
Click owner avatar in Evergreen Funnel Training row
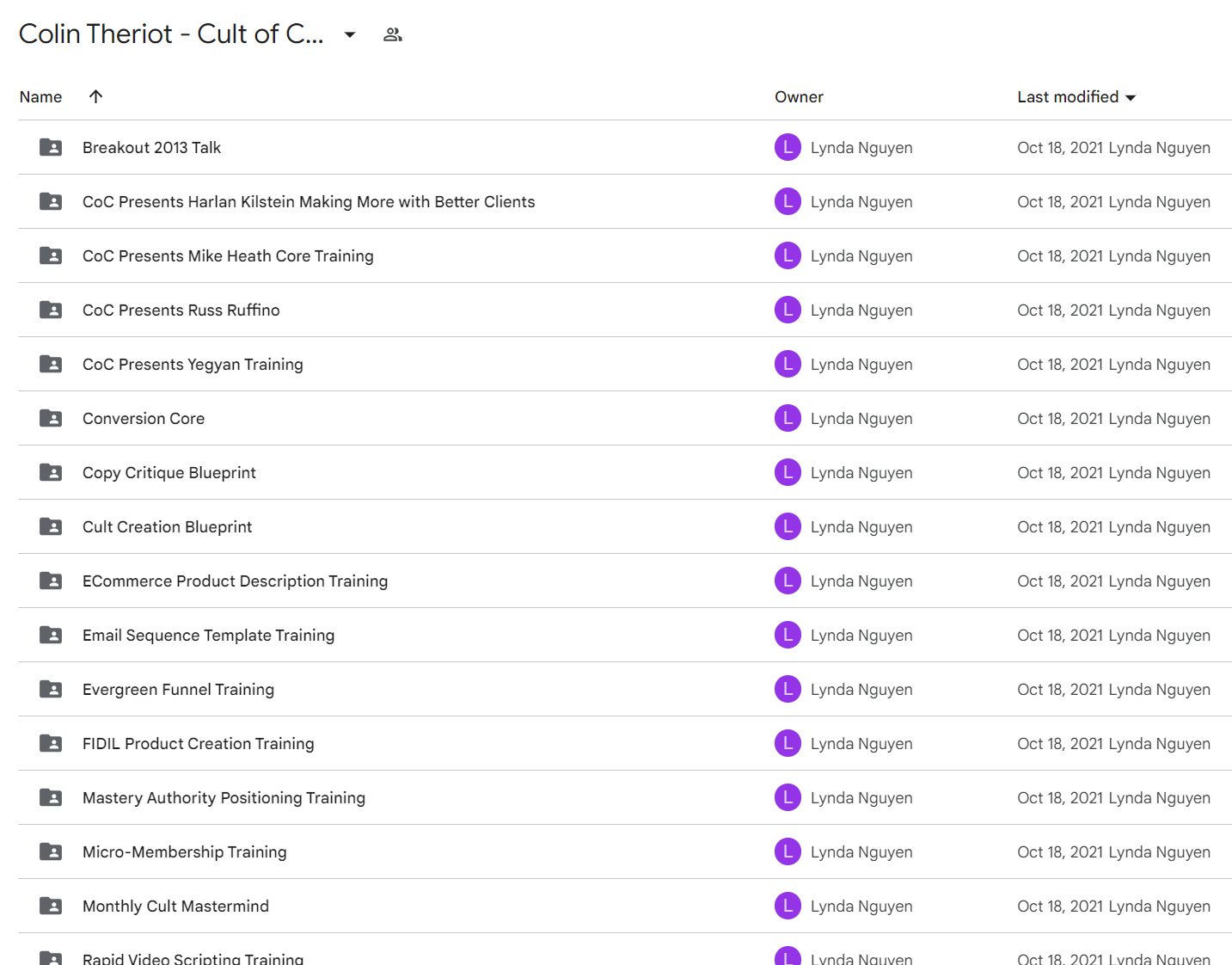click(x=788, y=689)
